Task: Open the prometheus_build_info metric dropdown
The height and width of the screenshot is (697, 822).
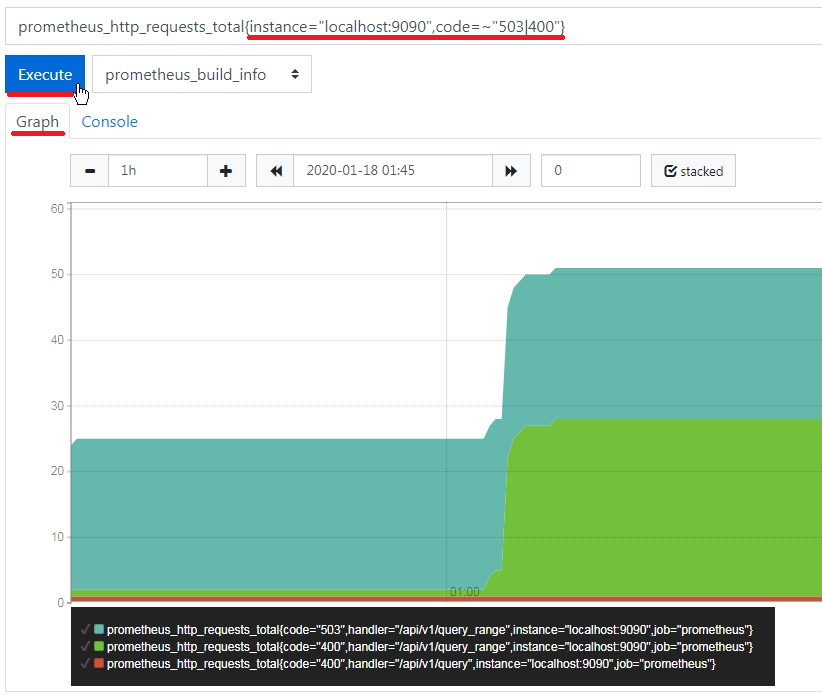Action: tap(202, 74)
